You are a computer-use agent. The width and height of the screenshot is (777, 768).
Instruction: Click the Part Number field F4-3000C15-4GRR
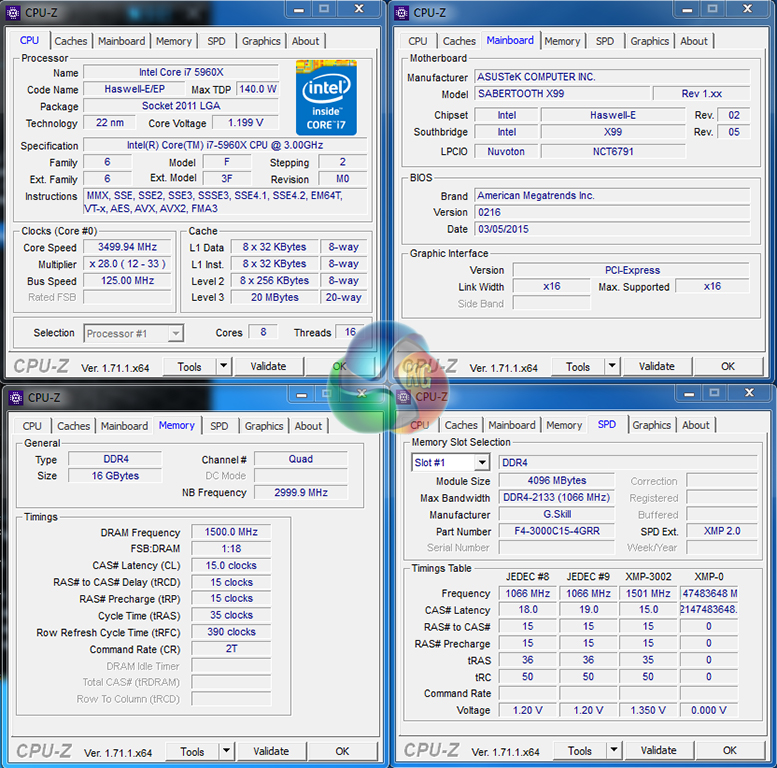coord(555,531)
